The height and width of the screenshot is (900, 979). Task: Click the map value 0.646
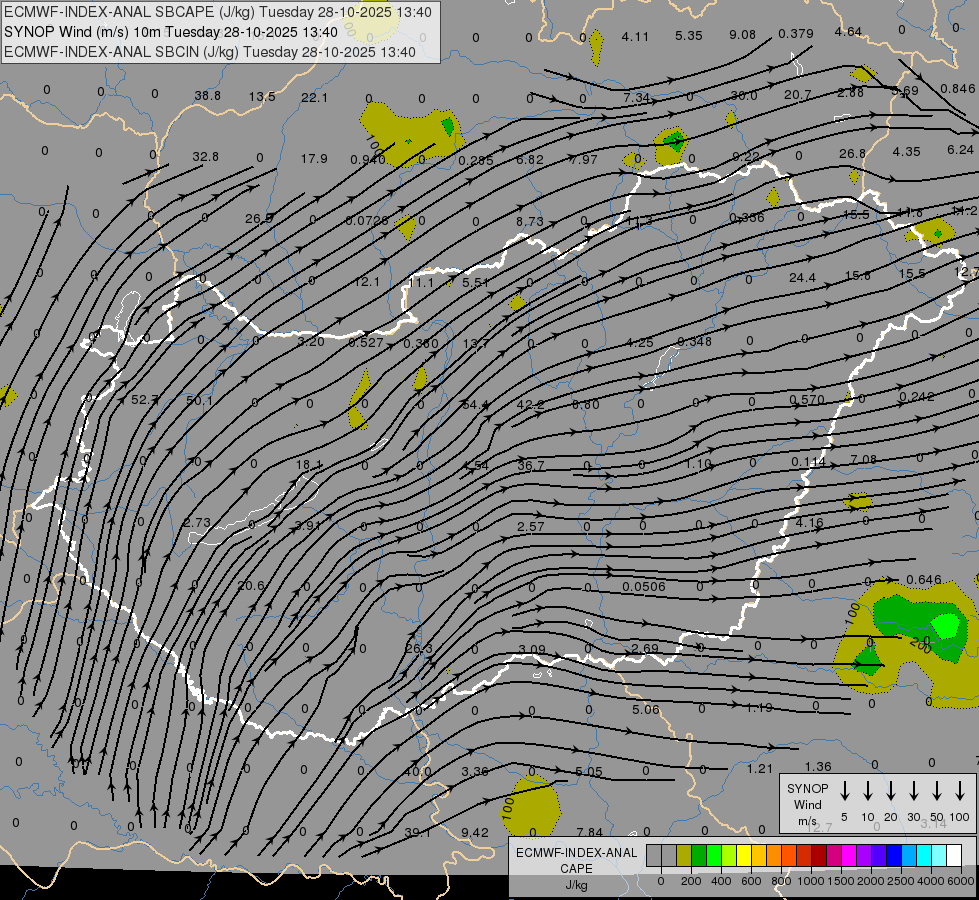(923, 580)
